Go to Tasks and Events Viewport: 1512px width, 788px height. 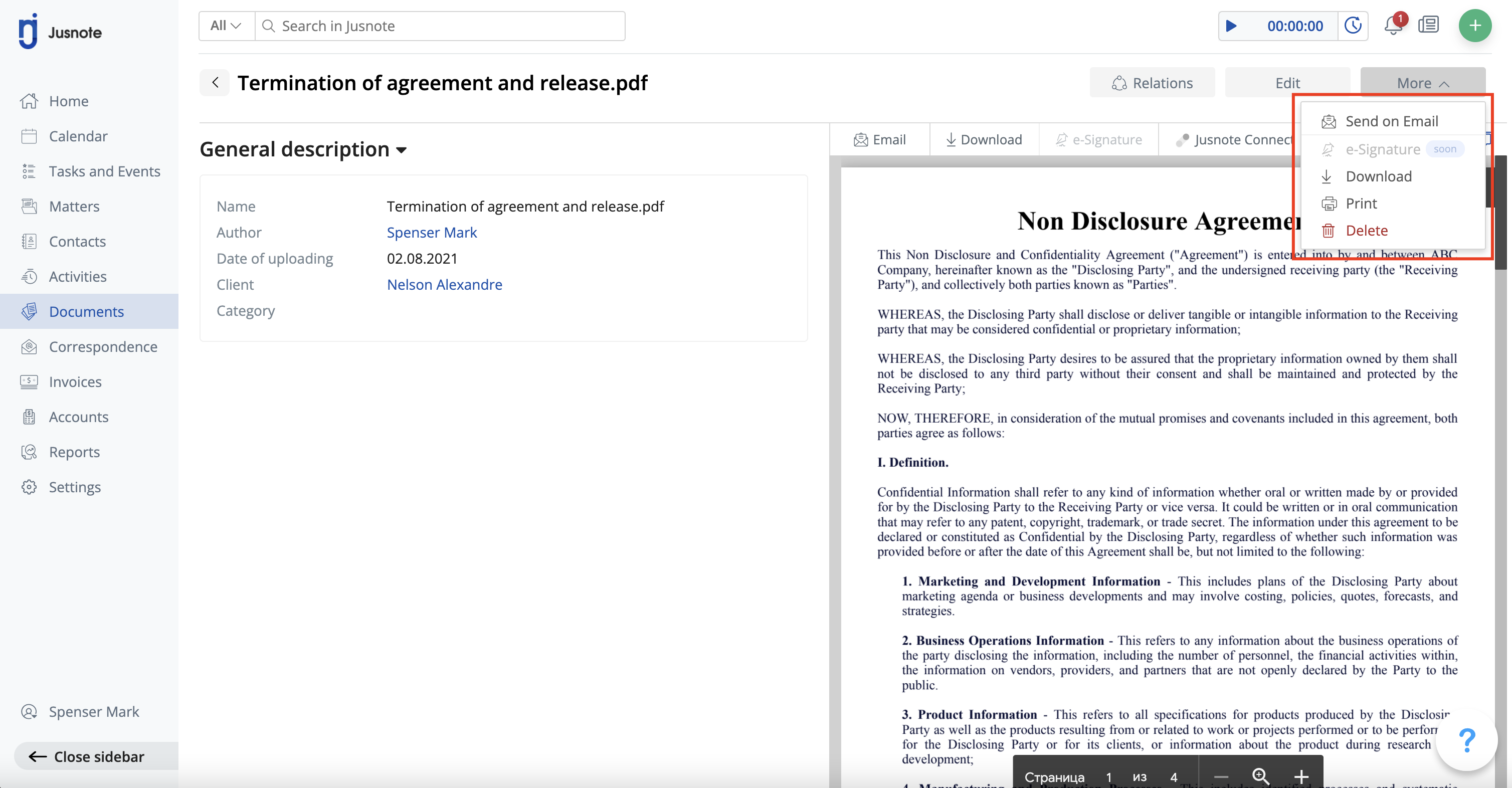(104, 171)
